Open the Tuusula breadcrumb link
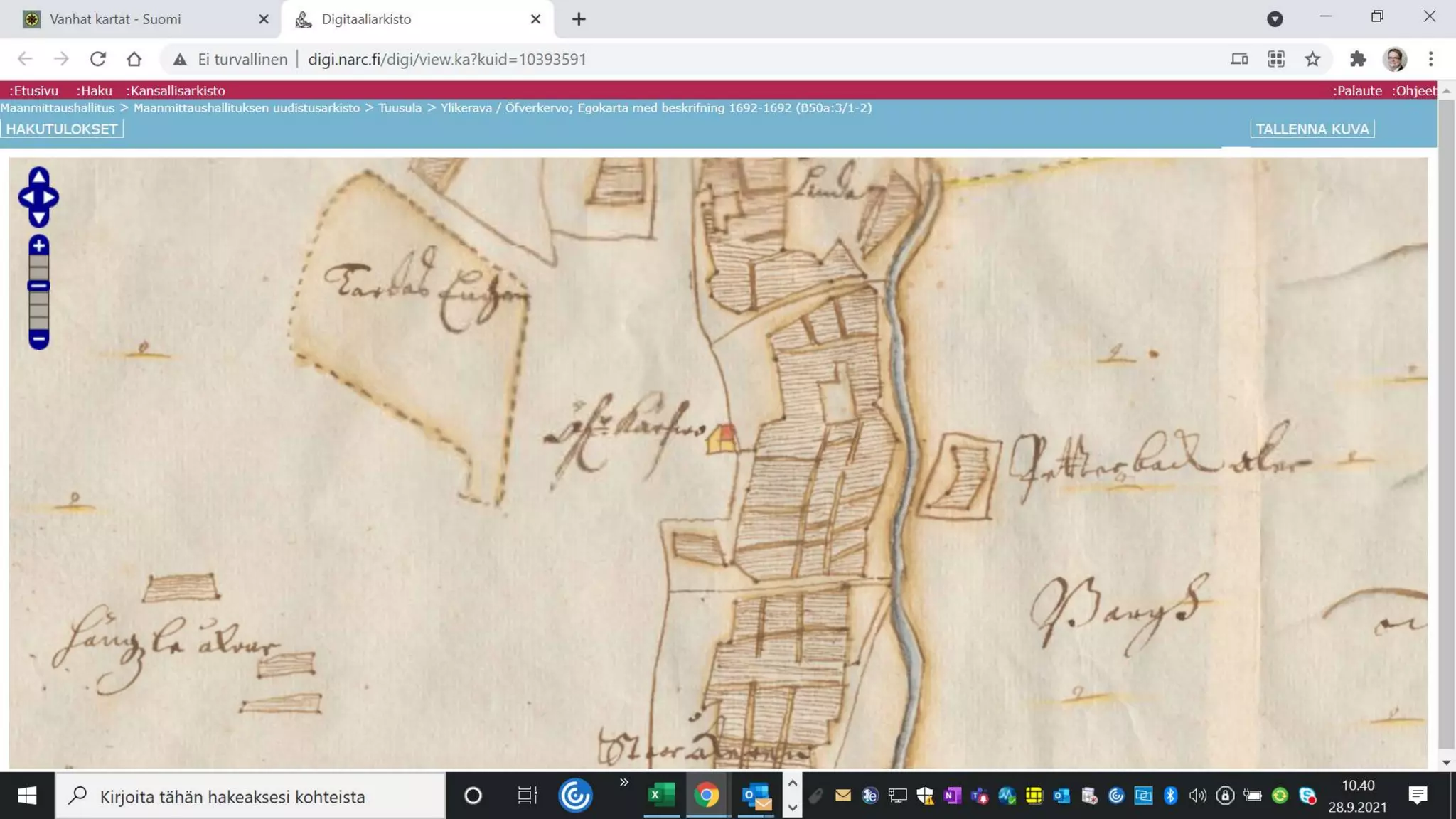 click(x=400, y=108)
